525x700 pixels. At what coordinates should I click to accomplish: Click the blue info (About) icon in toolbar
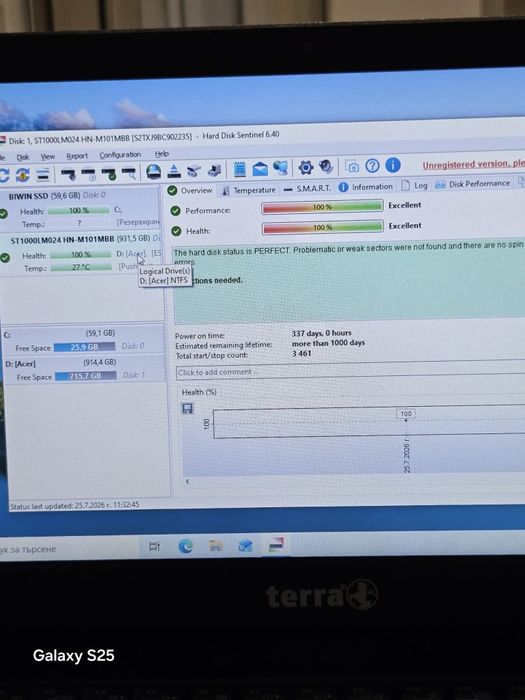click(392, 165)
